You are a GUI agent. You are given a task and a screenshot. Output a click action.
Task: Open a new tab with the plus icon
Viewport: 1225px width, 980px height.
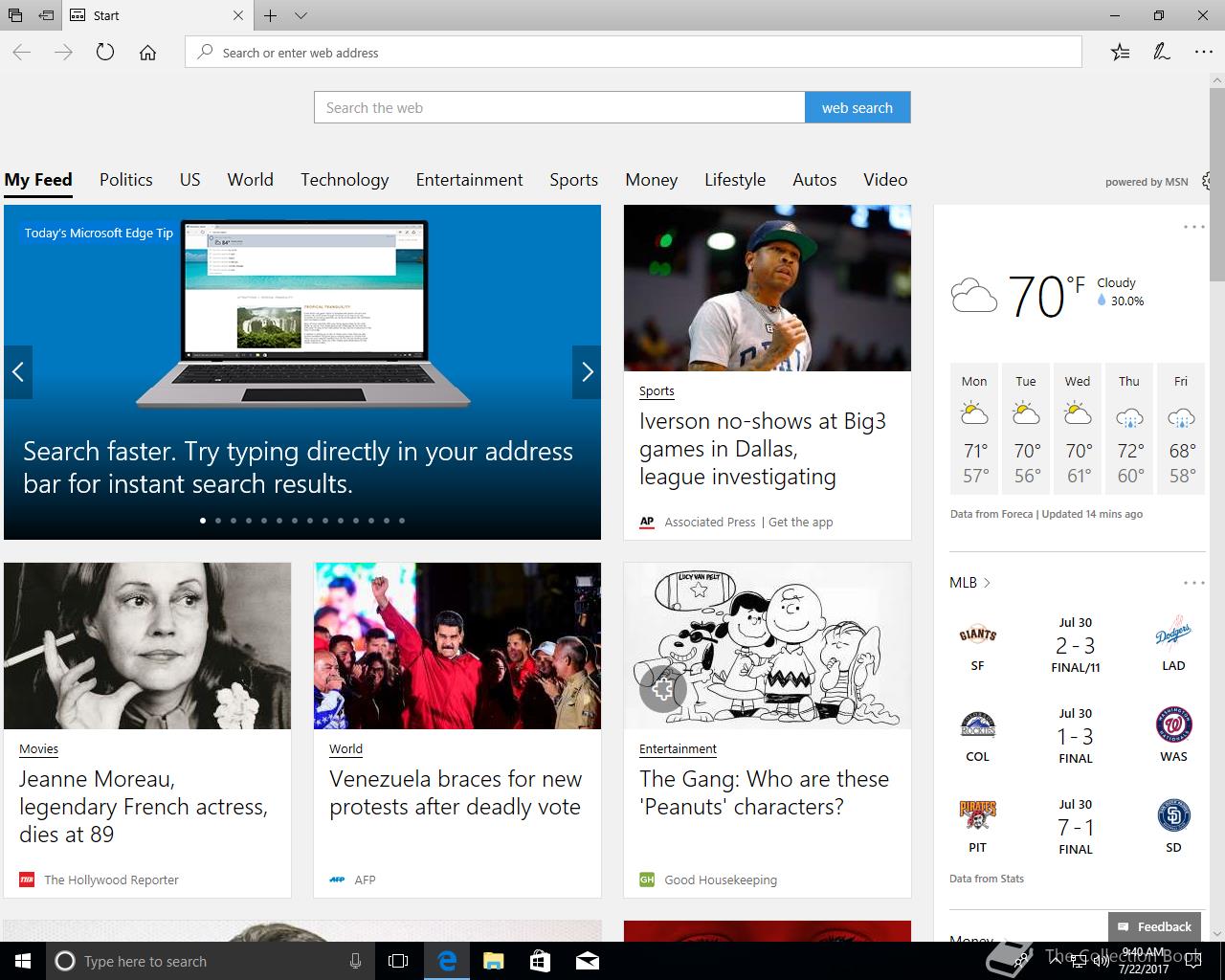click(271, 15)
